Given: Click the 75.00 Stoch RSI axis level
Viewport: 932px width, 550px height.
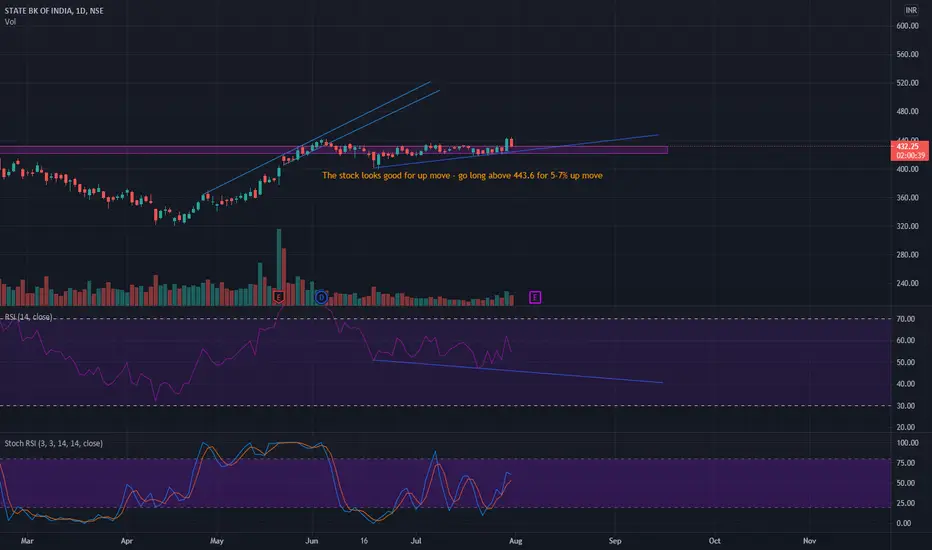Looking at the screenshot, I should click(x=905, y=463).
